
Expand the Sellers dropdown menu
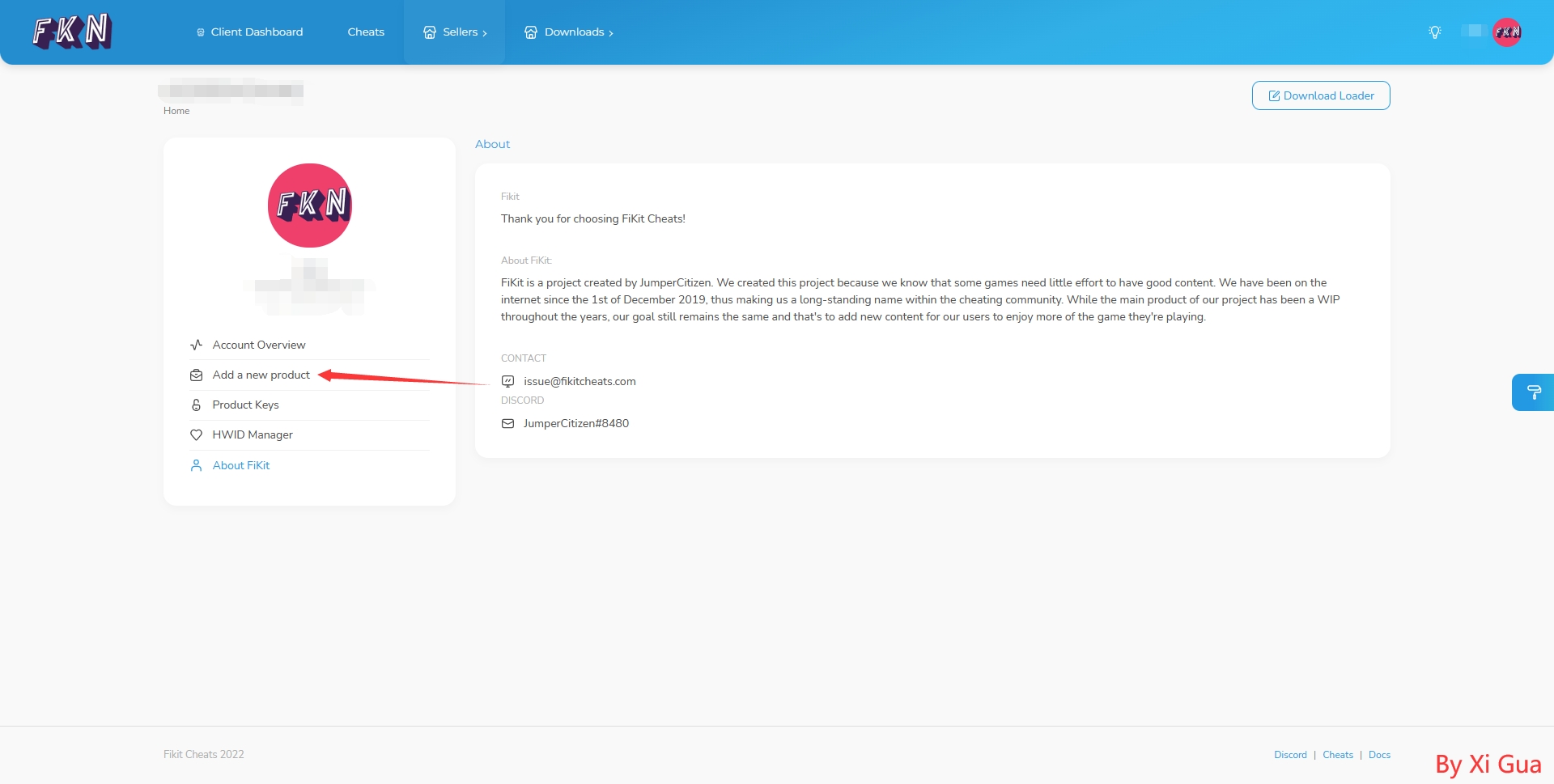(455, 32)
